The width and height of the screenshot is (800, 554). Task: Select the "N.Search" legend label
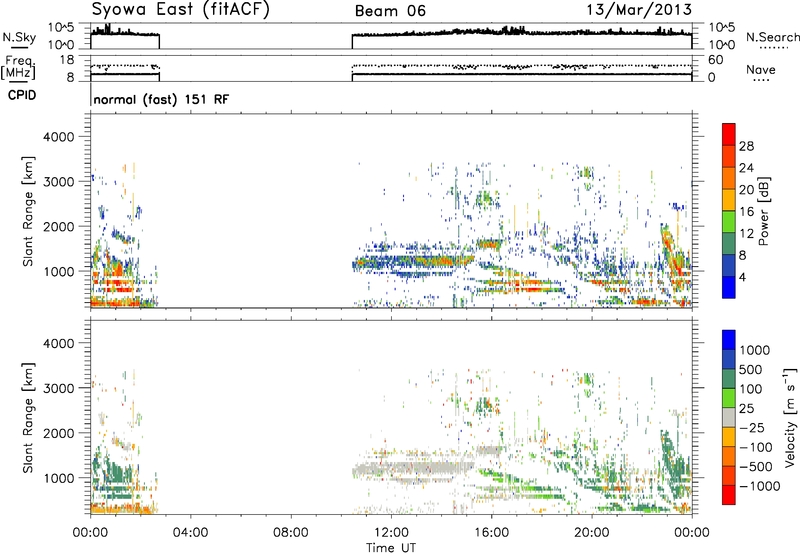772,37
